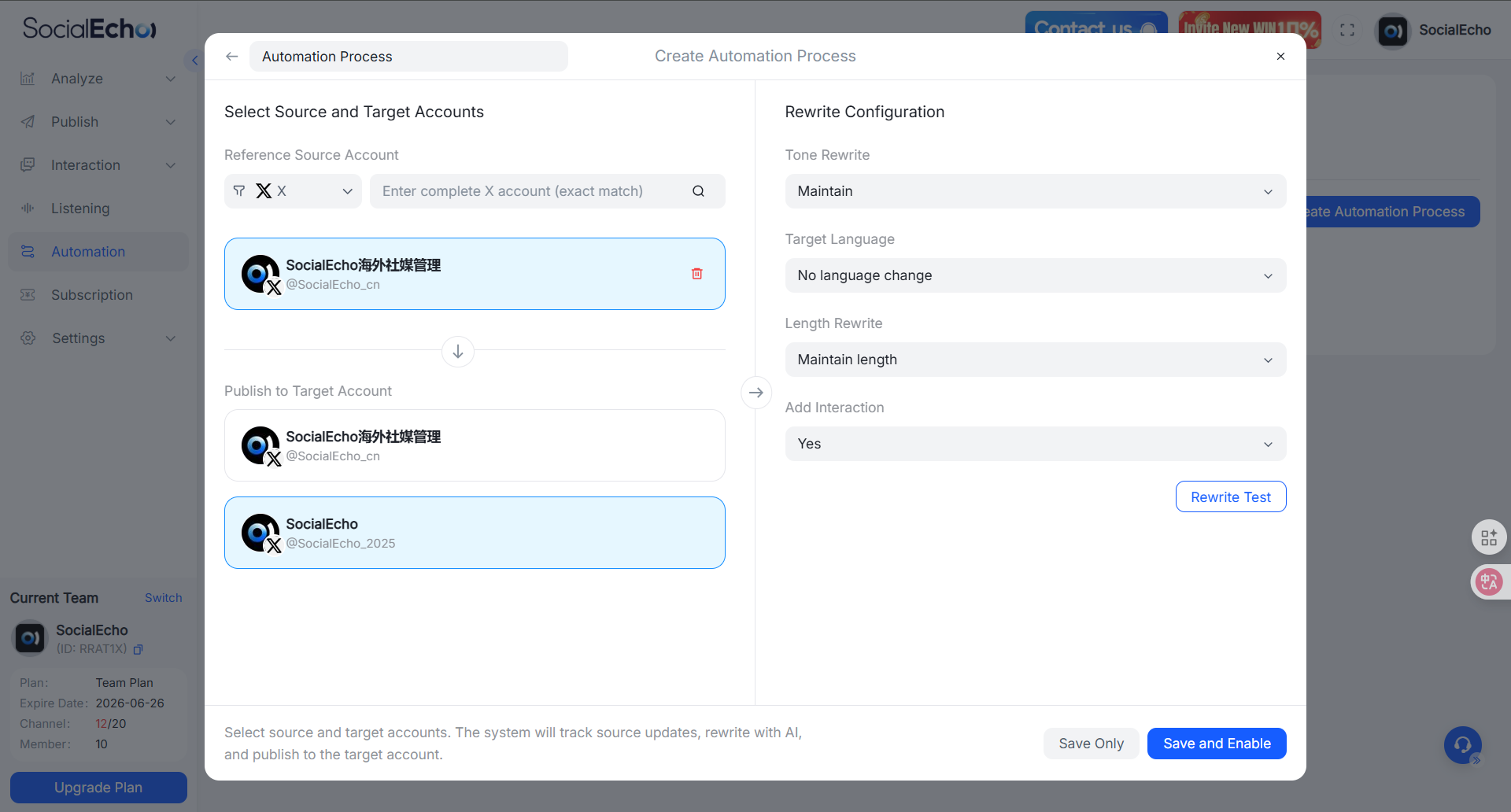Select the Publish sidebar icon
Image resolution: width=1511 pixels, height=812 pixels.
tap(28, 121)
